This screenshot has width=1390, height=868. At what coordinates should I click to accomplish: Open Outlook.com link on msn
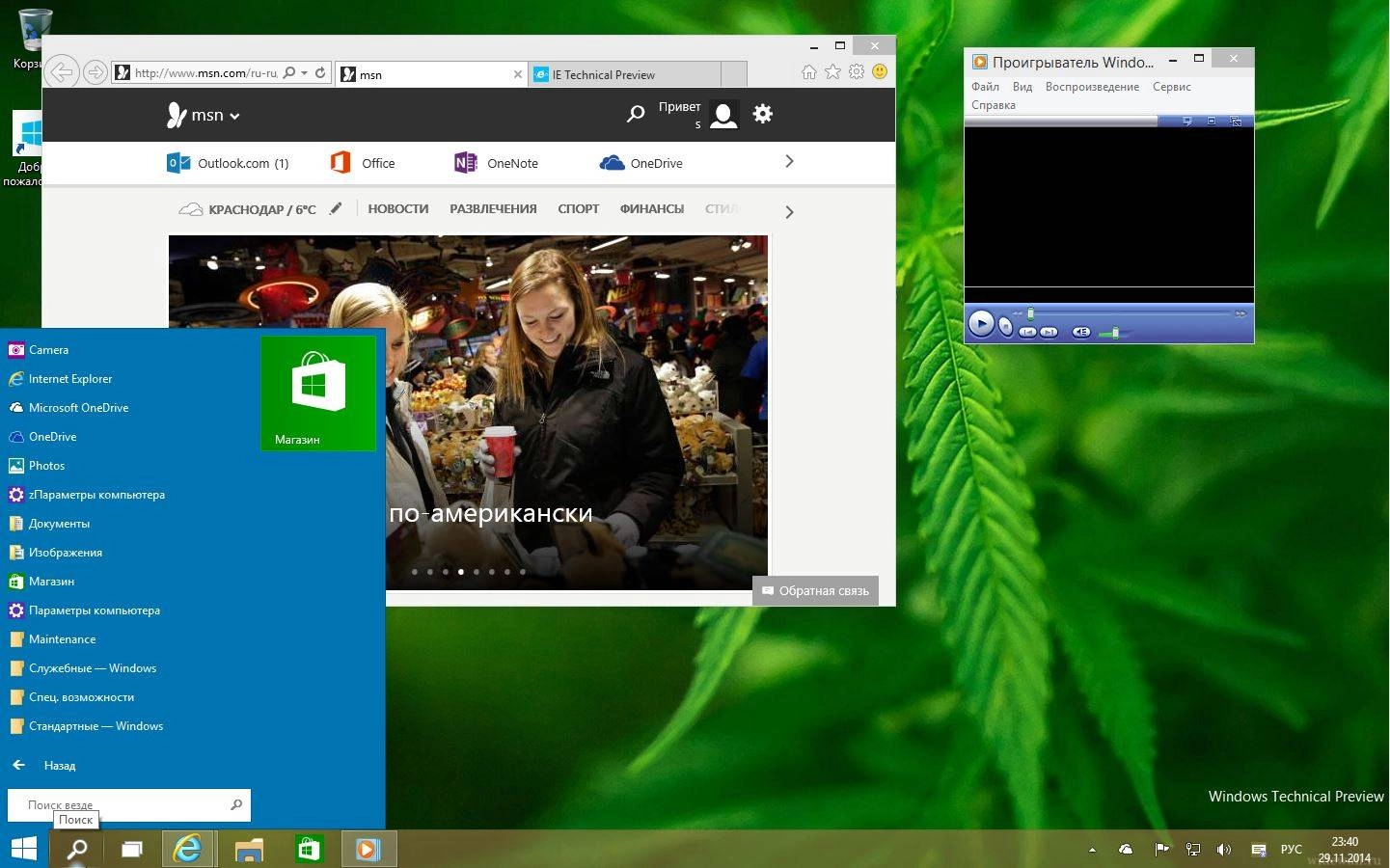(228, 163)
